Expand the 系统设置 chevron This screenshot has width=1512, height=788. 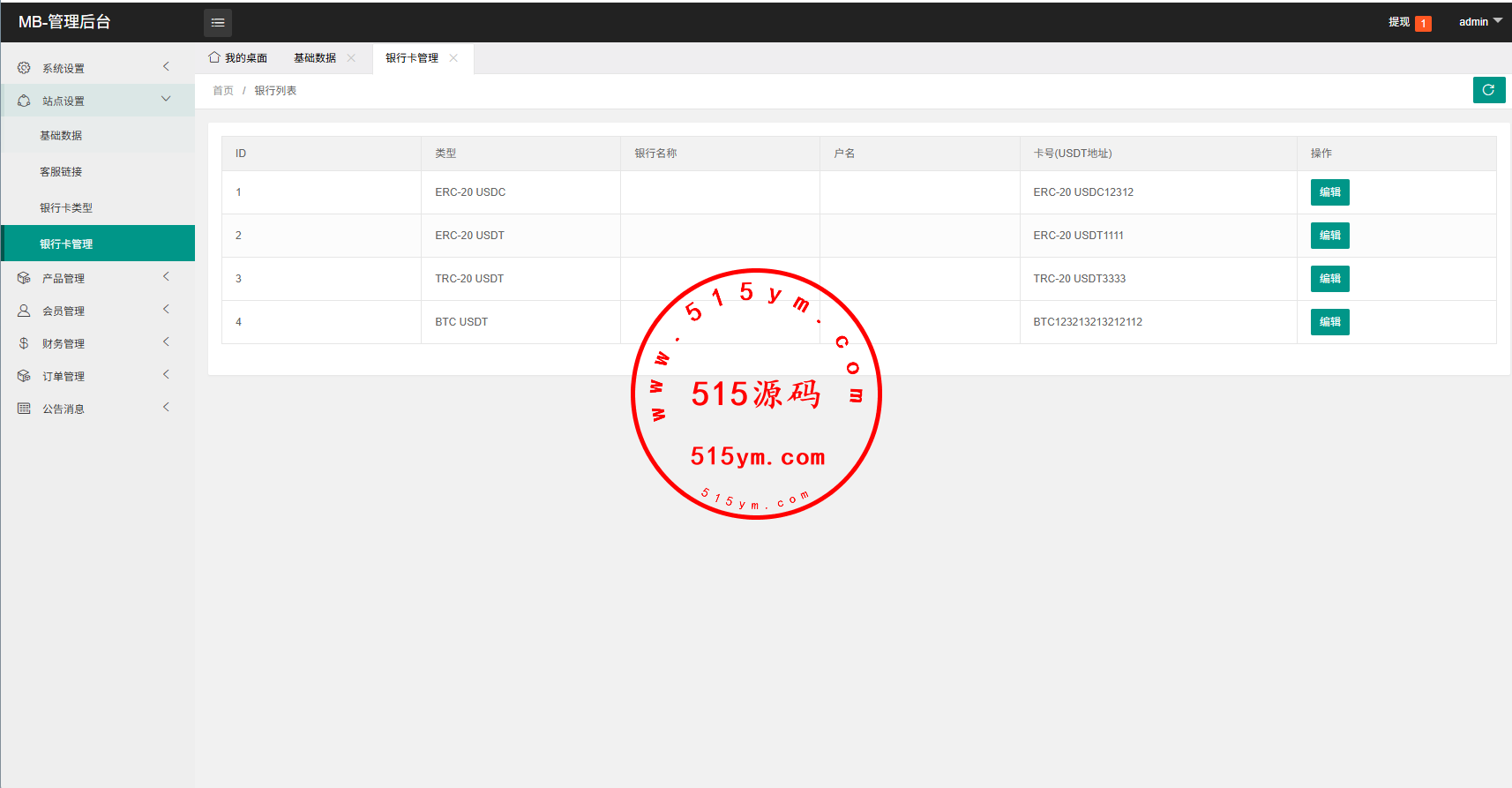click(166, 67)
